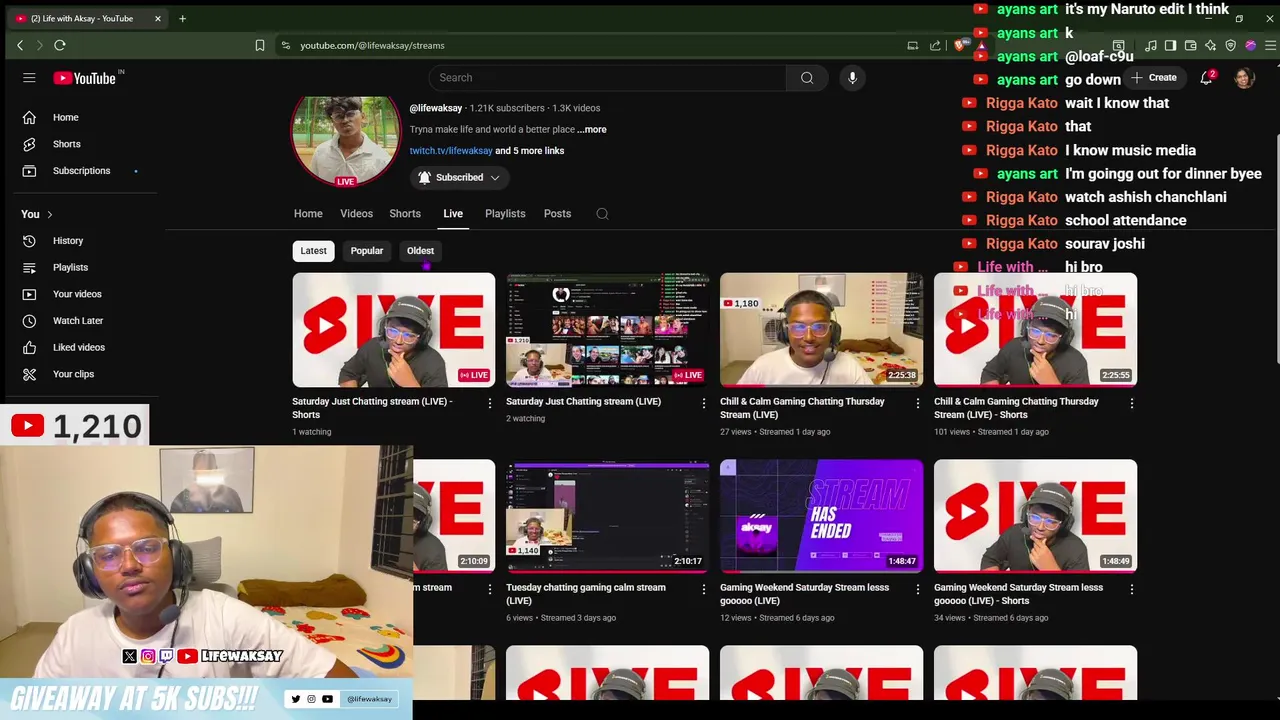Screen dimensions: 1280x720
Task: Open Watch Later list
Action: pyautogui.click(x=78, y=321)
